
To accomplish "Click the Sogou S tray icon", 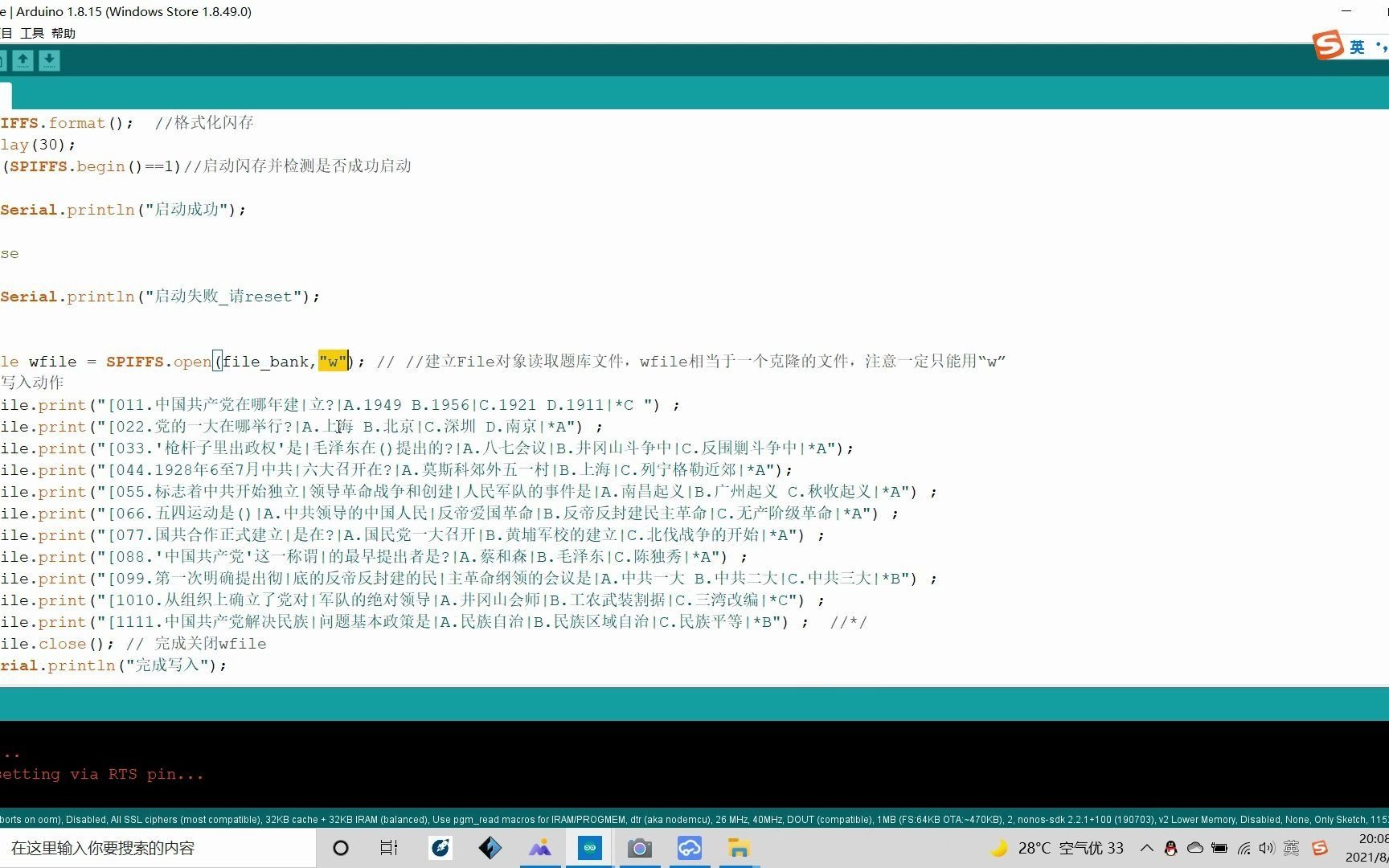I will point(1319,848).
